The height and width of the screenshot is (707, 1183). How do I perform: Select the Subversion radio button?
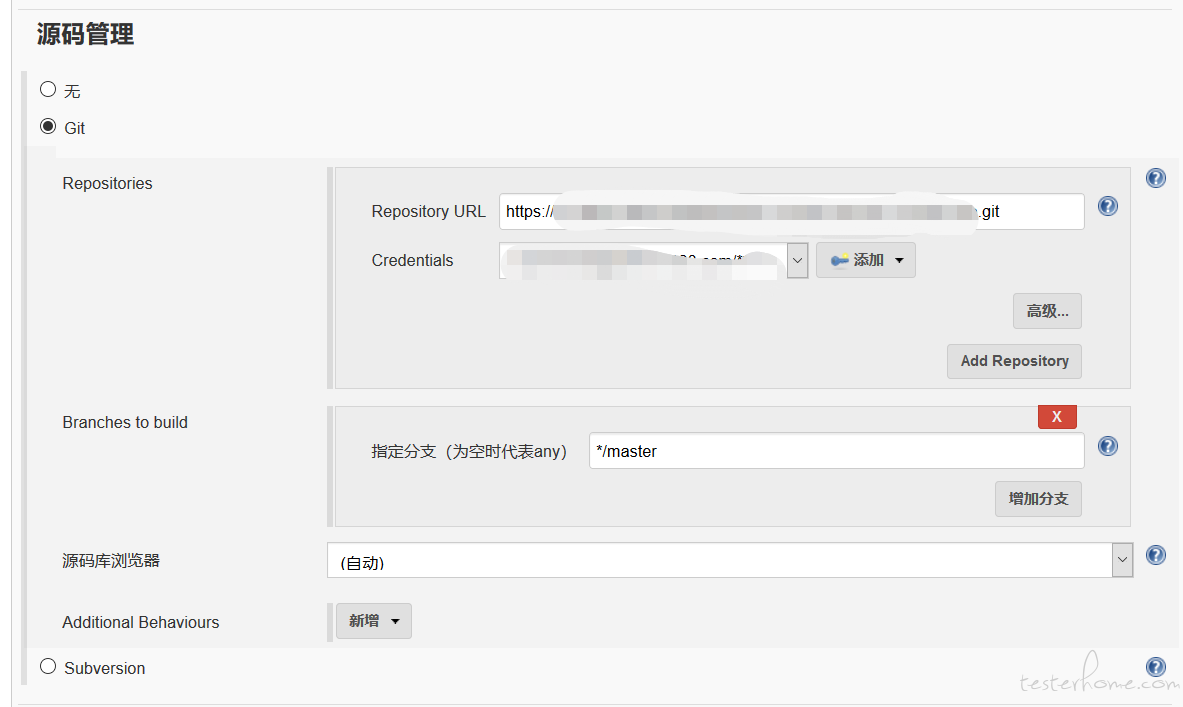[x=48, y=666]
